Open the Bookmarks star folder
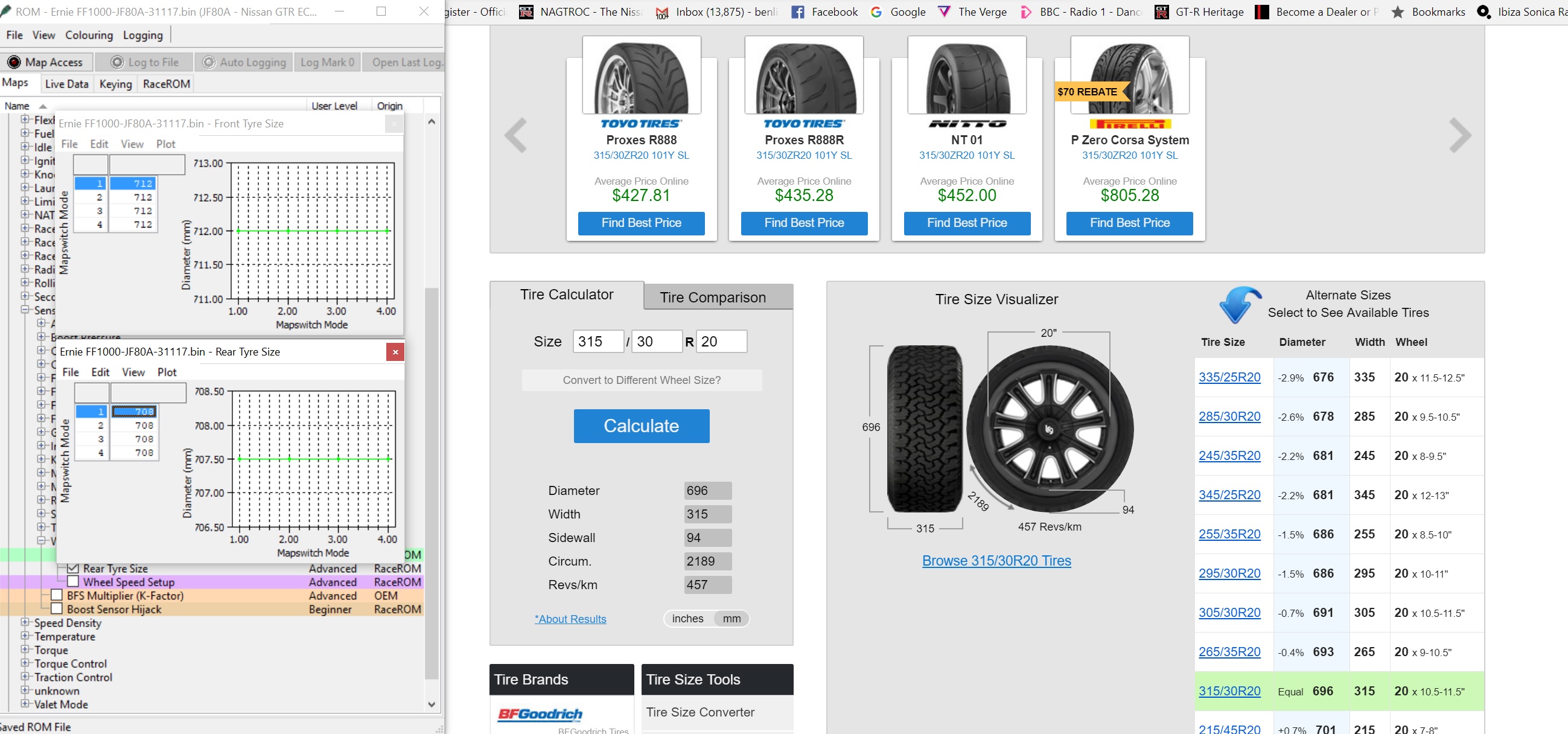1568x734 pixels. 1428,11
